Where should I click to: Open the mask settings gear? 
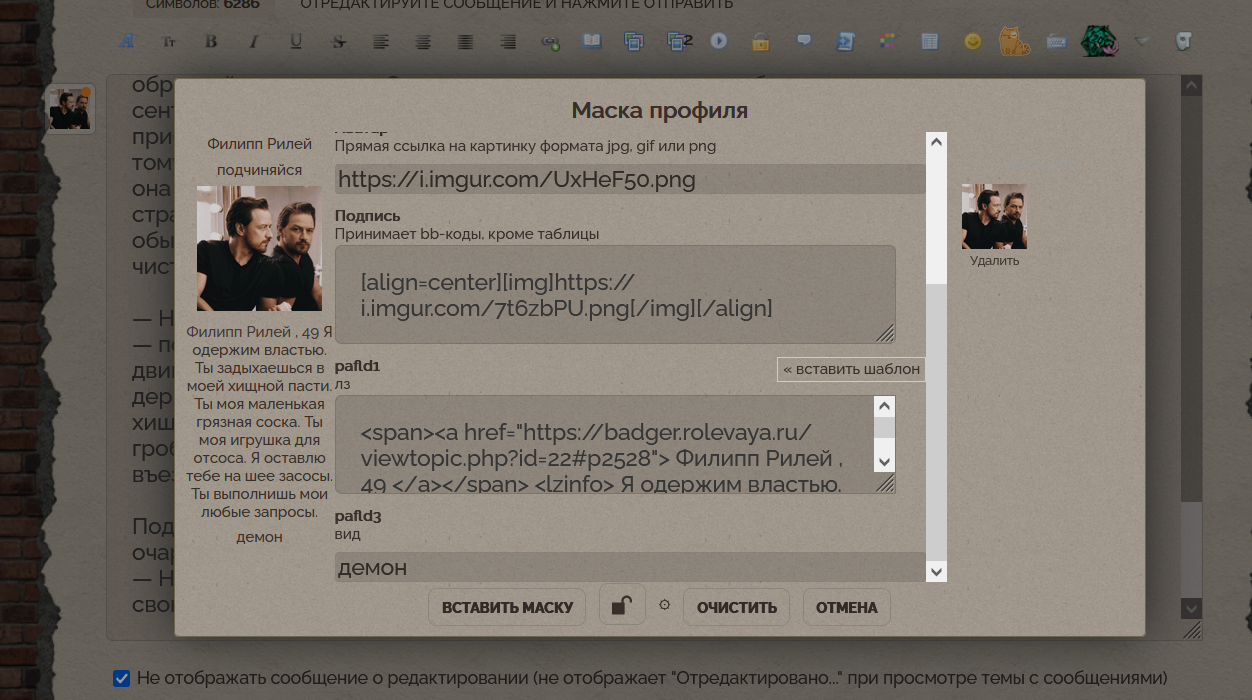tap(664, 605)
